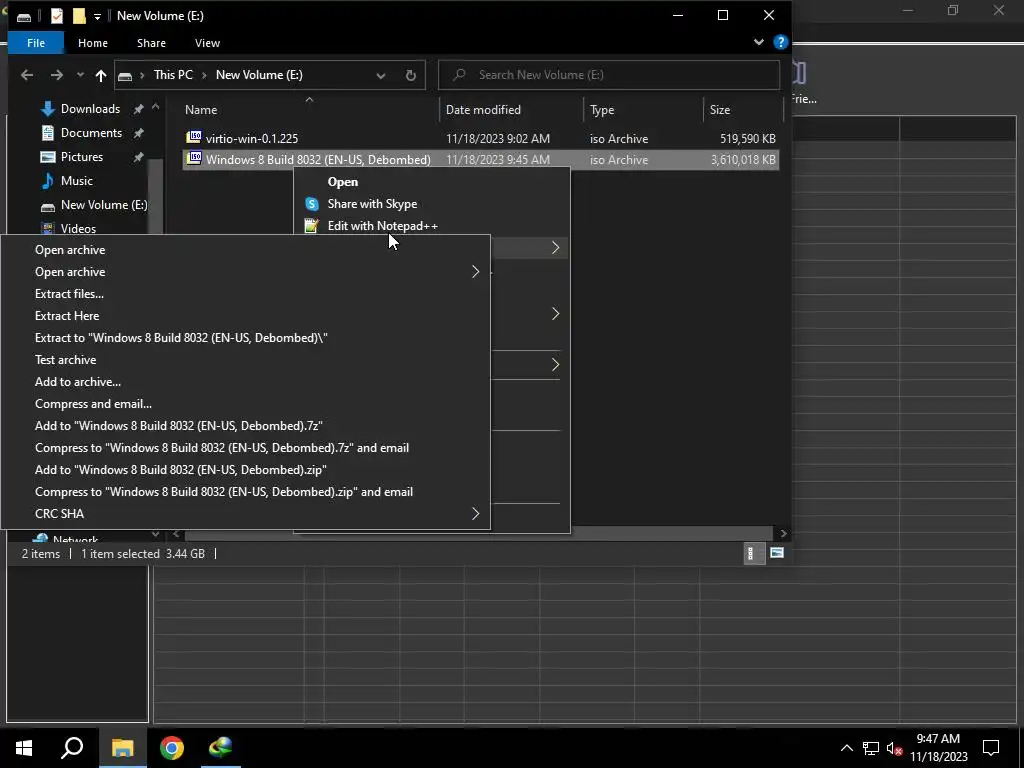Open recent locations dropdown near navigation arrows

(x=80, y=75)
